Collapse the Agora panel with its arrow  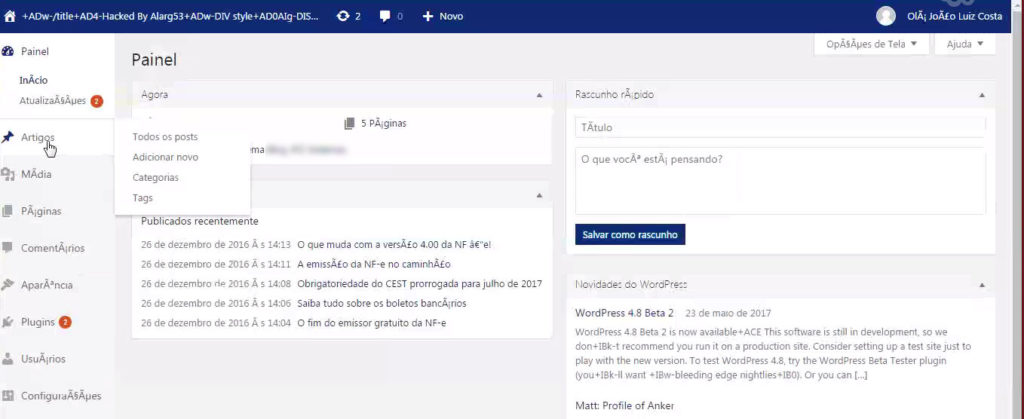point(539,95)
